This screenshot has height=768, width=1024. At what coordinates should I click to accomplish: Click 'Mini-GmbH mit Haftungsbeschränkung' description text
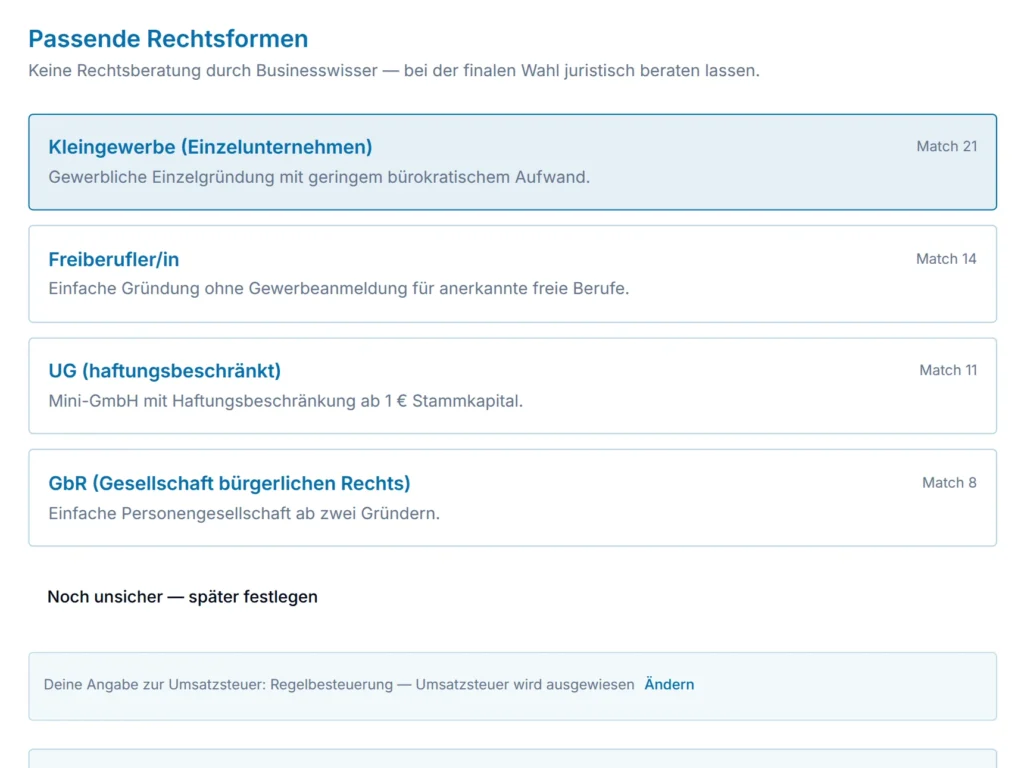point(285,401)
